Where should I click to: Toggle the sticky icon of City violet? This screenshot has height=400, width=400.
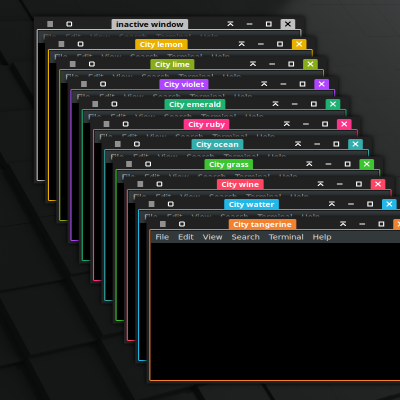click(x=103, y=84)
